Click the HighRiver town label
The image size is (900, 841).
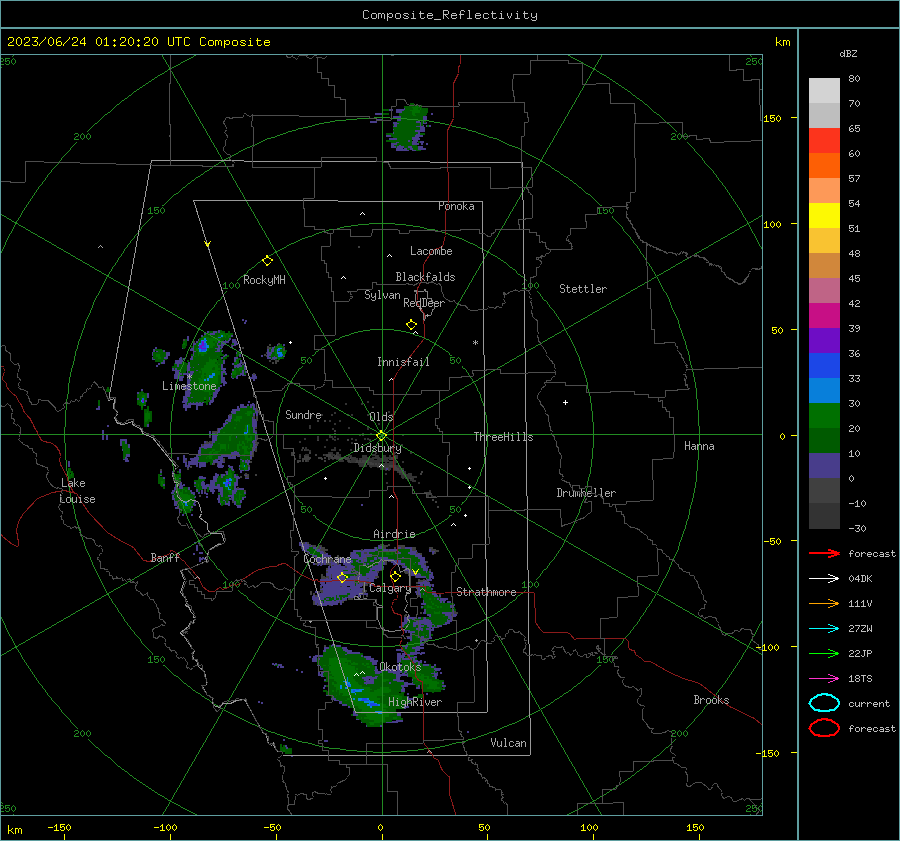(415, 702)
